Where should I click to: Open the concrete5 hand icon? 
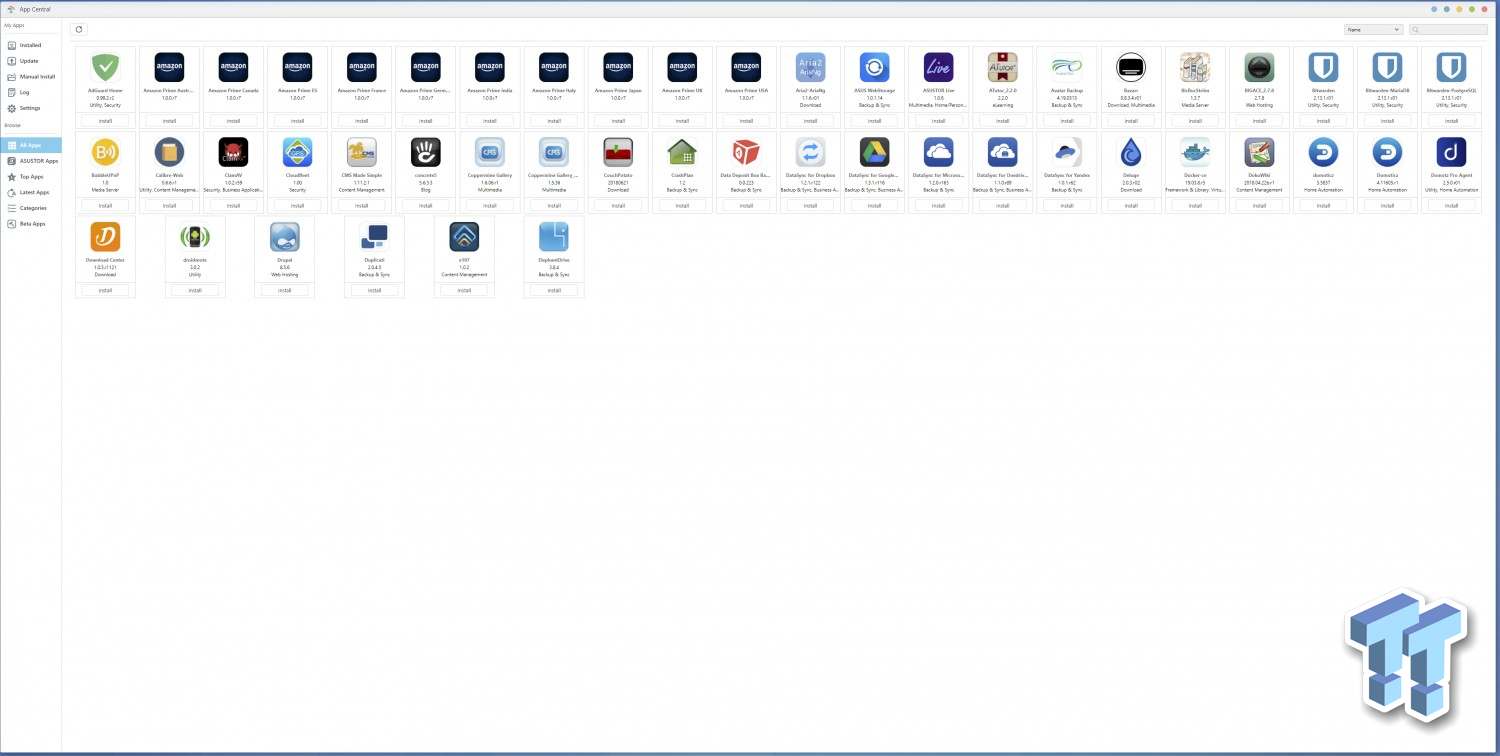[x=425, y=152]
